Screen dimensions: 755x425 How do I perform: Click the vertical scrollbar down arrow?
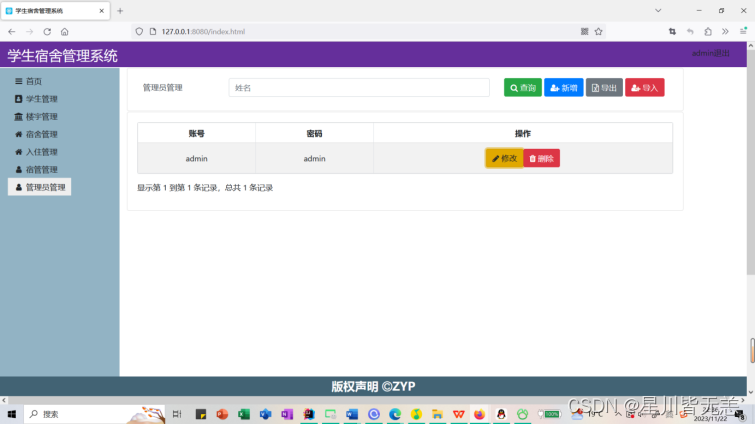[751, 392]
